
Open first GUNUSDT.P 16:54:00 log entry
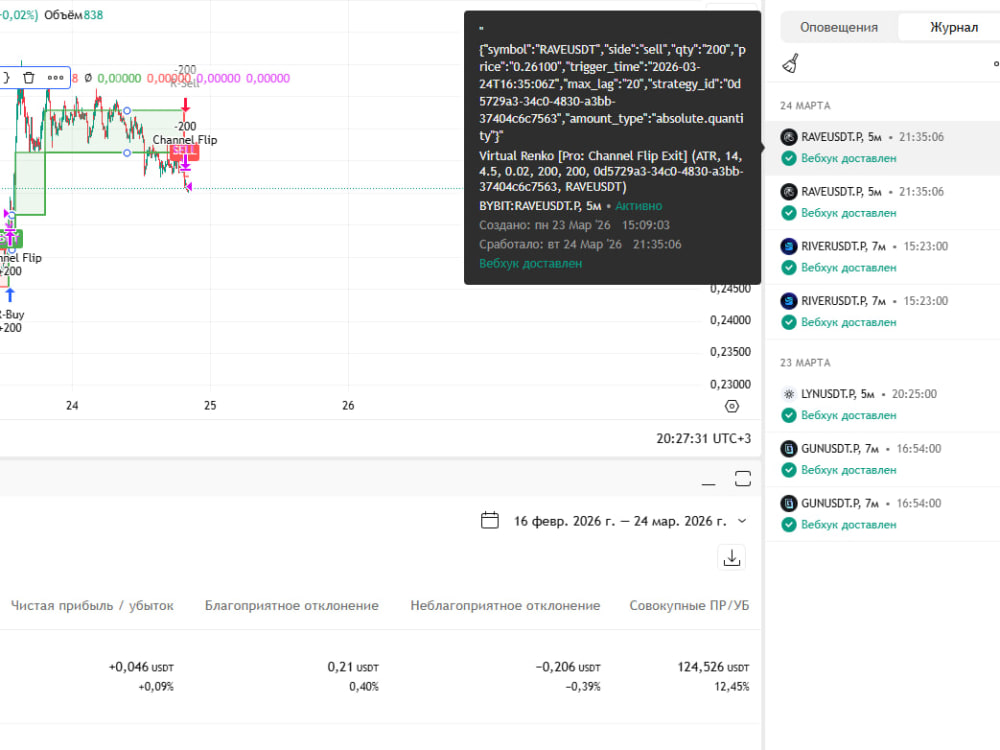883,459
